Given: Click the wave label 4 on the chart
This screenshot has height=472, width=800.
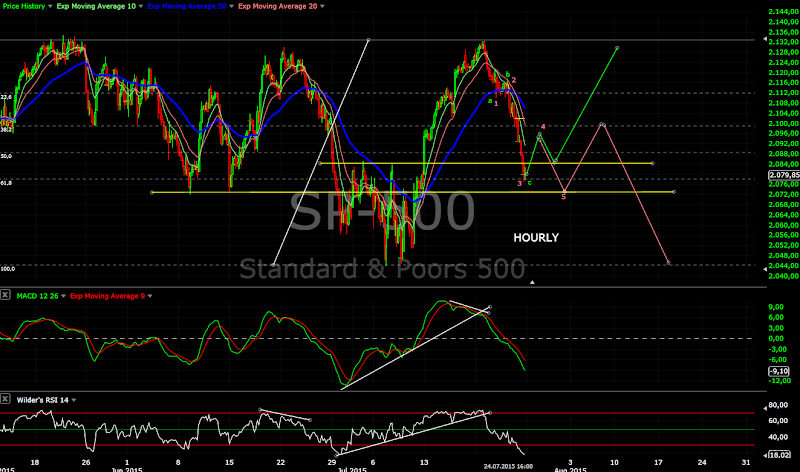Looking at the screenshot, I should tap(543, 127).
